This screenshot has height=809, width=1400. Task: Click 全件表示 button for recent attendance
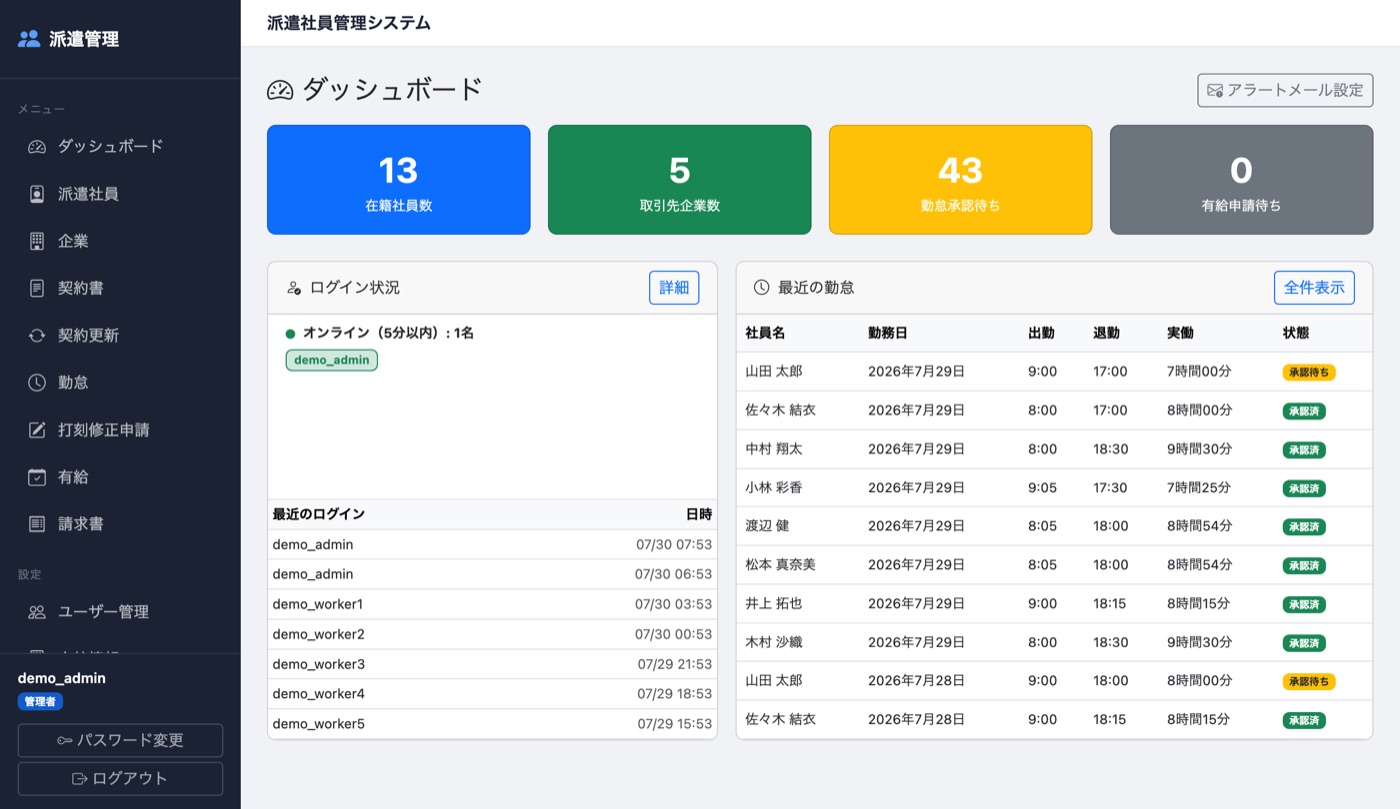click(1314, 288)
